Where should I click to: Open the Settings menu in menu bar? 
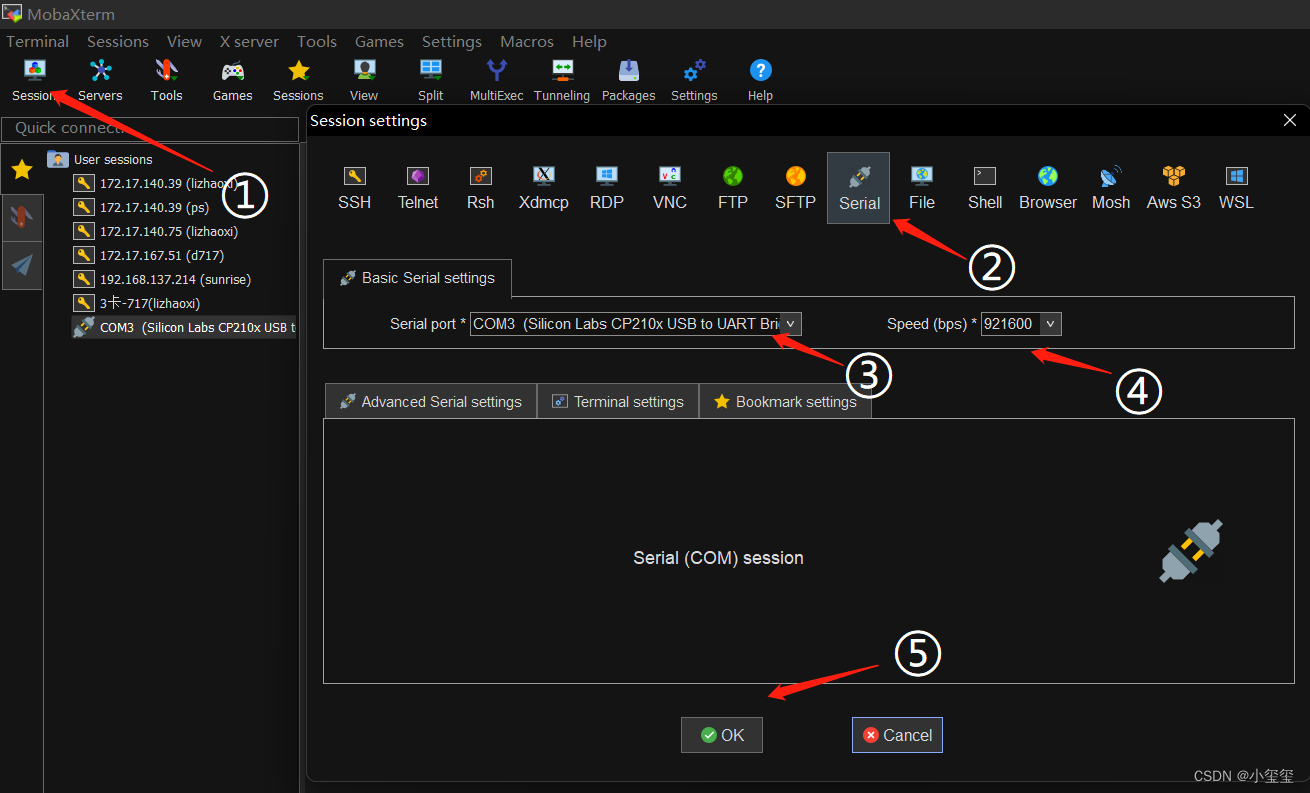[452, 41]
